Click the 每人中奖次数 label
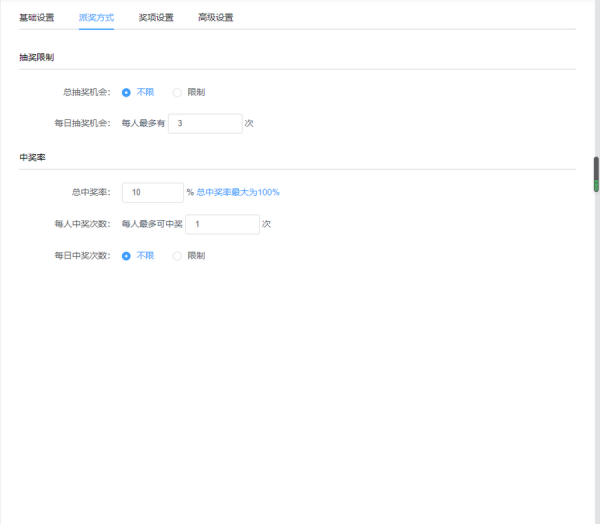This screenshot has width=600, height=524. pyautogui.click(x=82, y=224)
